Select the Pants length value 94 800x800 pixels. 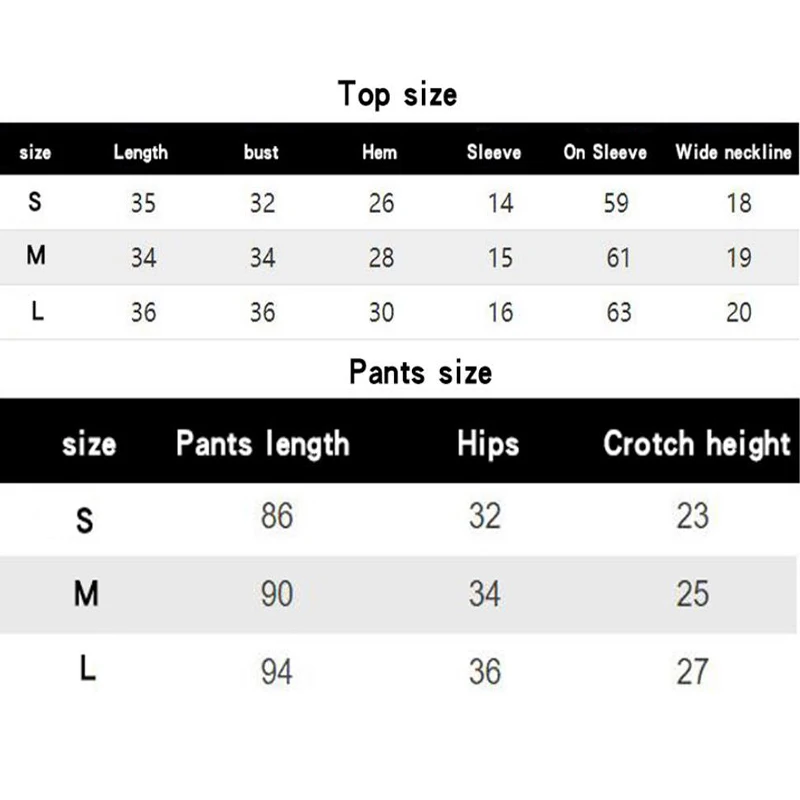pos(277,671)
